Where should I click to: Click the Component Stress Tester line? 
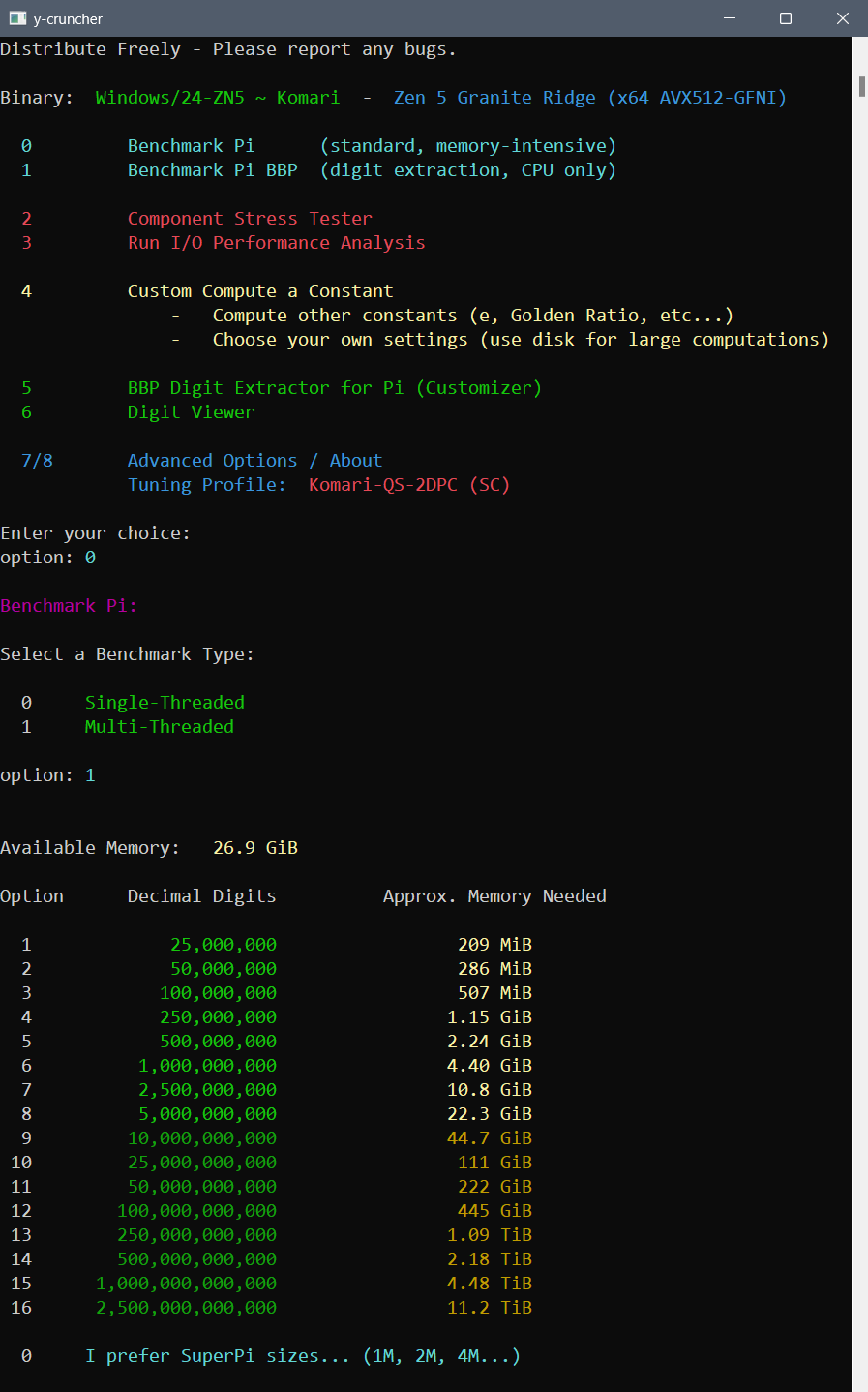[x=250, y=219]
